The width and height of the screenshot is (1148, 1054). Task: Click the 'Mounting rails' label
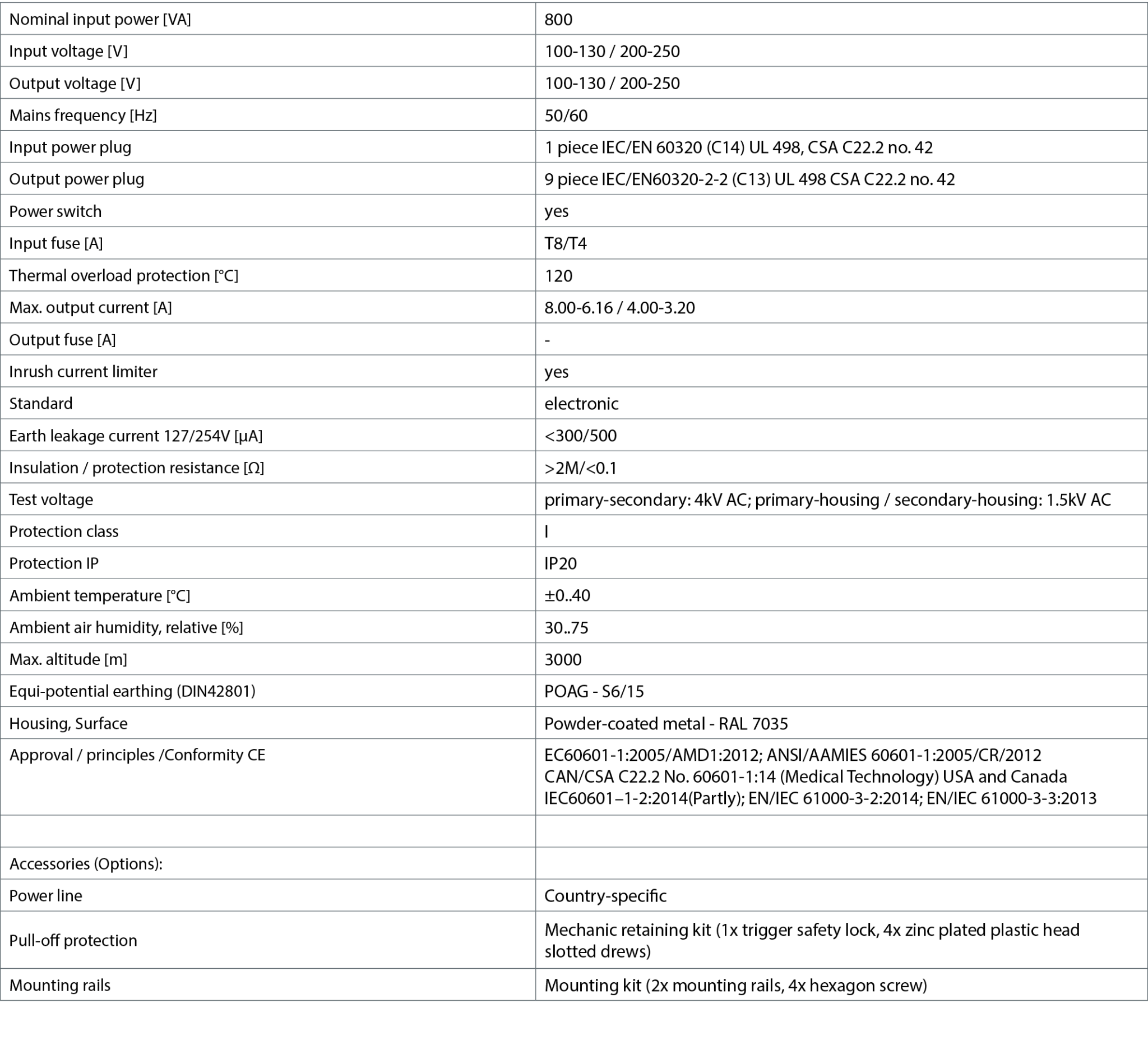tap(60, 985)
